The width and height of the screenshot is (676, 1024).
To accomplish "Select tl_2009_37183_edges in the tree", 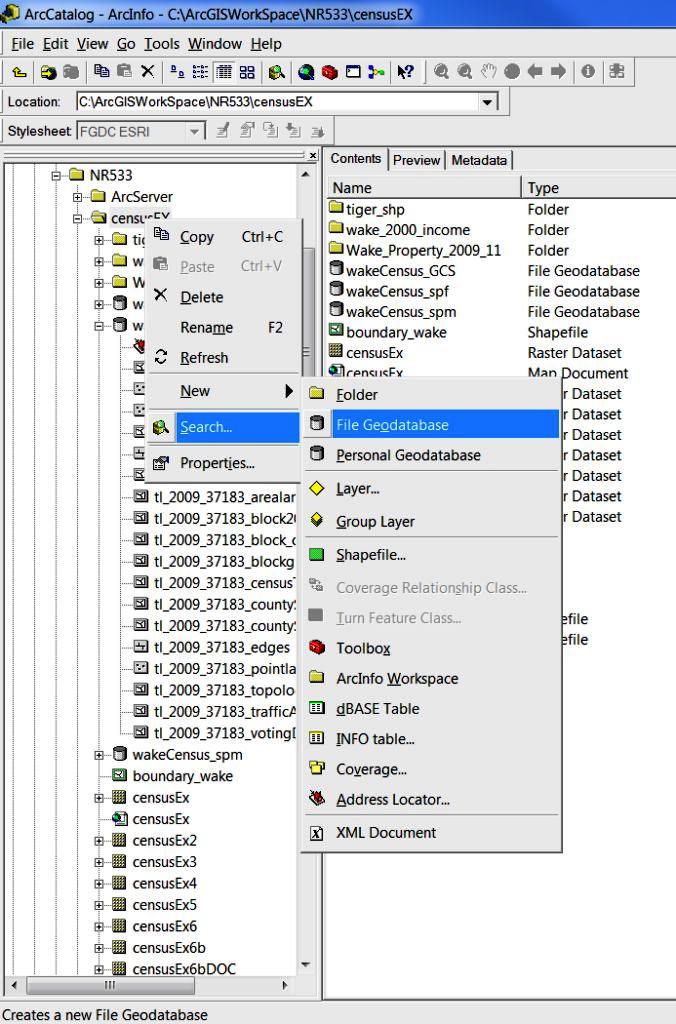I will tap(222, 647).
